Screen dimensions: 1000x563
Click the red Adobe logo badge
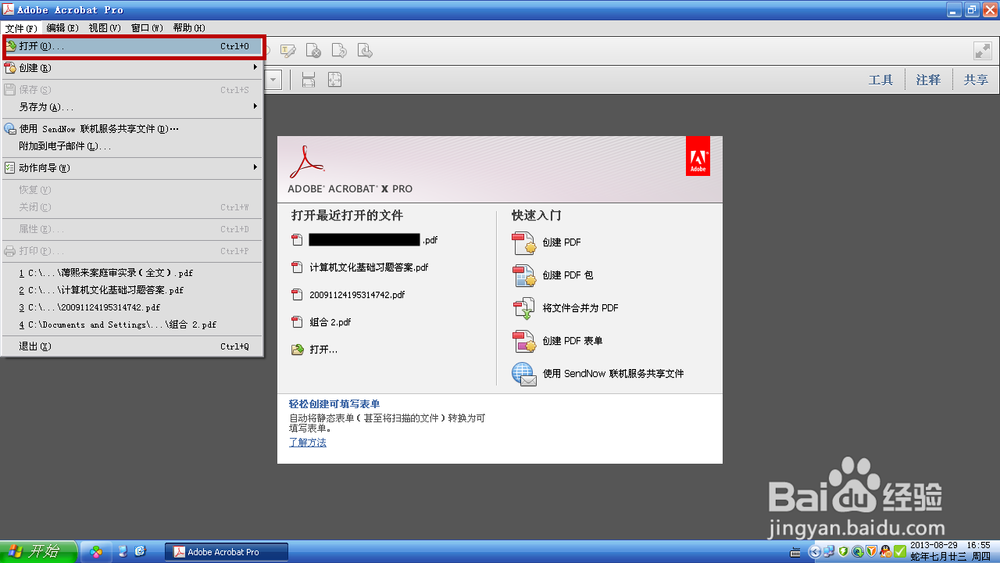click(x=698, y=156)
